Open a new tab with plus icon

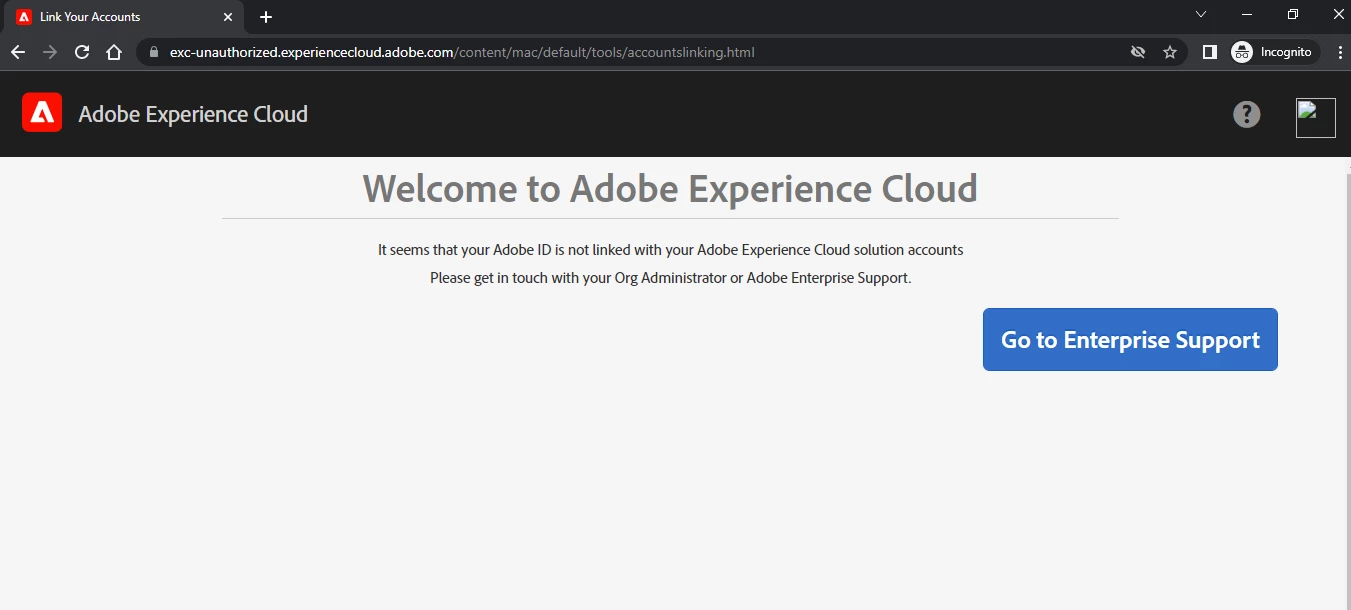coord(266,17)
